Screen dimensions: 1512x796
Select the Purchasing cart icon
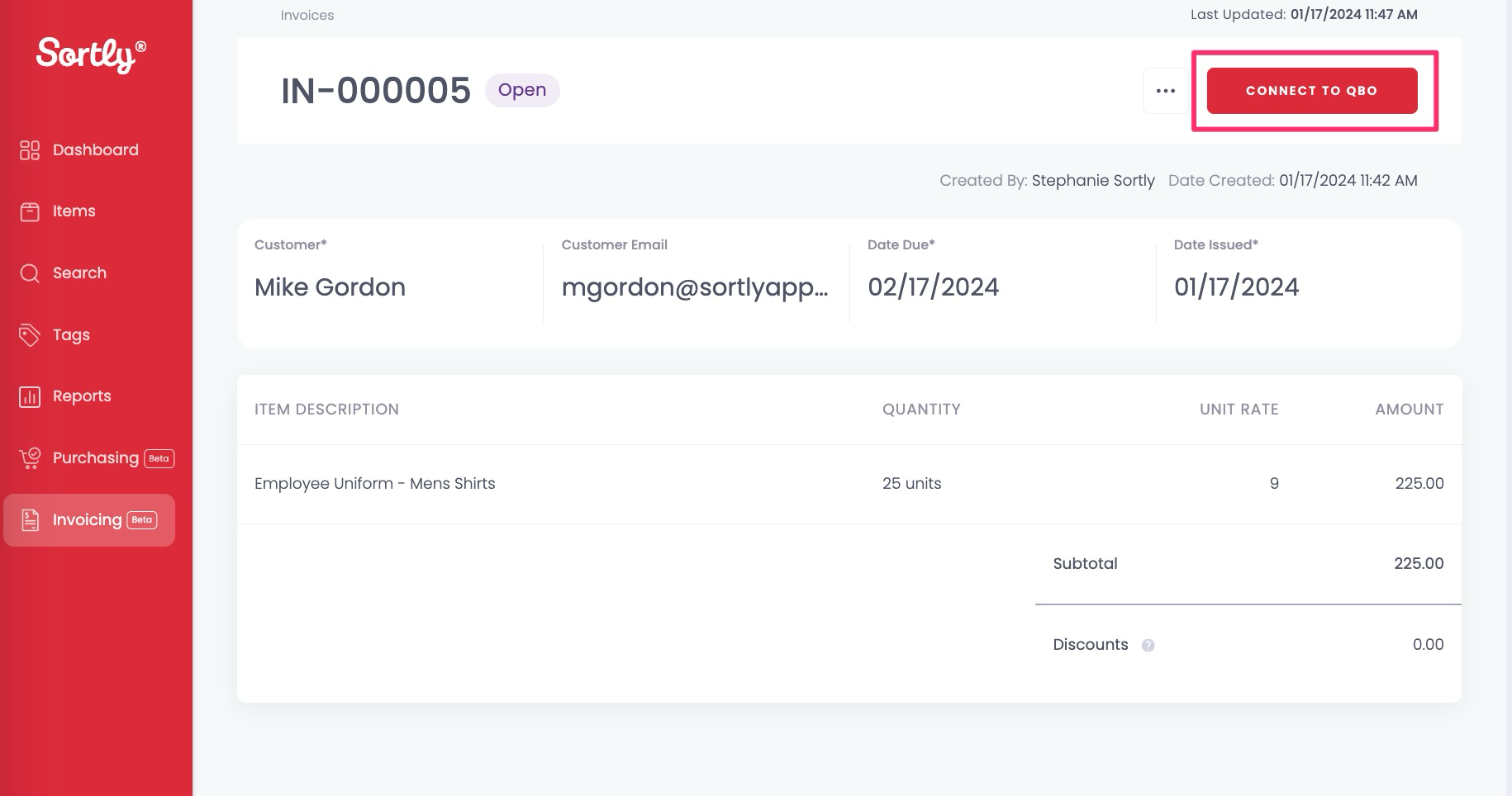(x=30, y=457)
